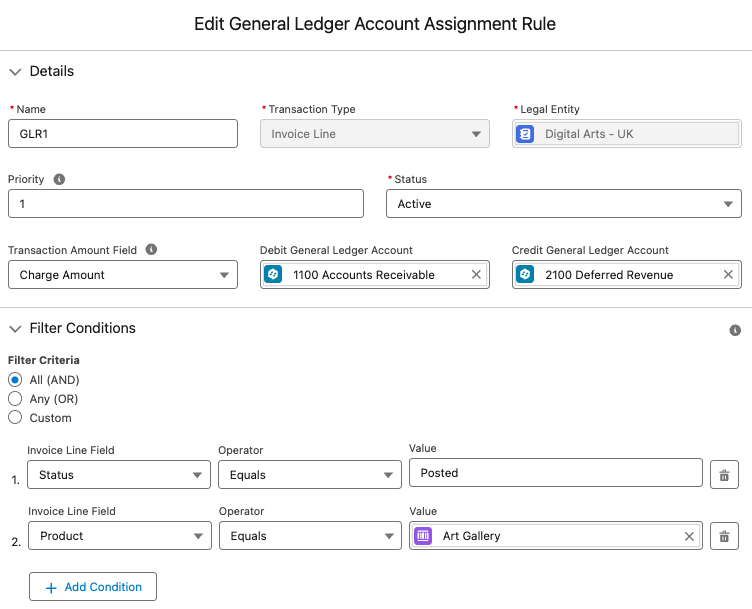Delete the Product filter condition row
The image size is (752, 609).
click(x=724, y=537)
